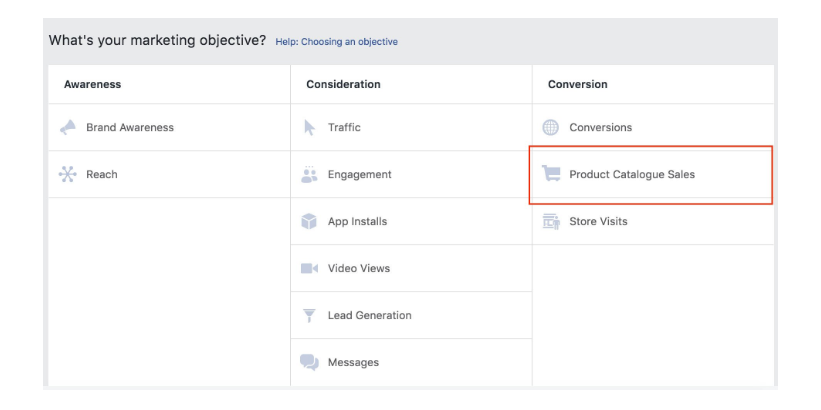Choose the Brand Awareness objective label

(130, 127)
